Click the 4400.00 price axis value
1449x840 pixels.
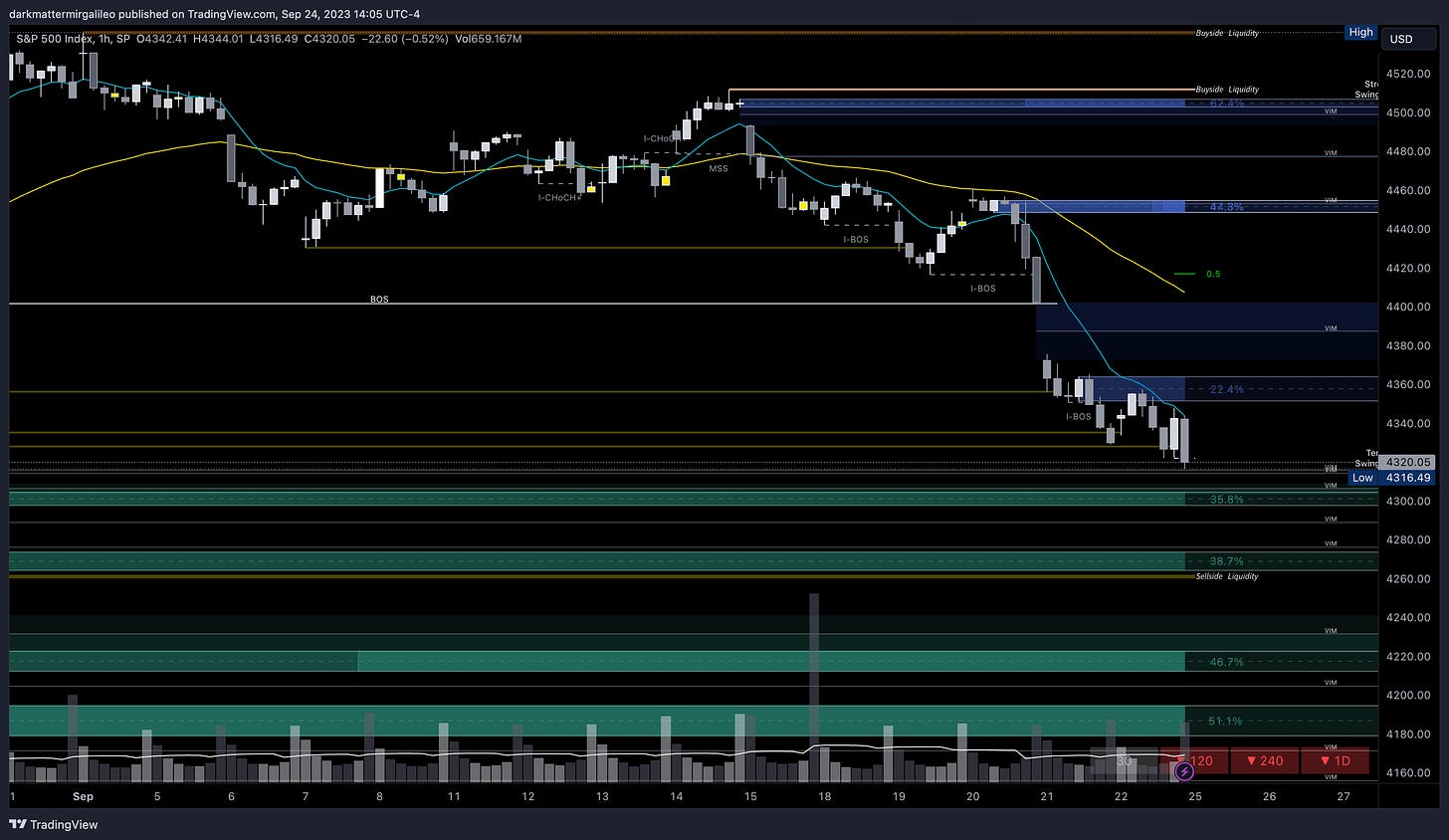pyautogui.click(x=1408, y=307)
